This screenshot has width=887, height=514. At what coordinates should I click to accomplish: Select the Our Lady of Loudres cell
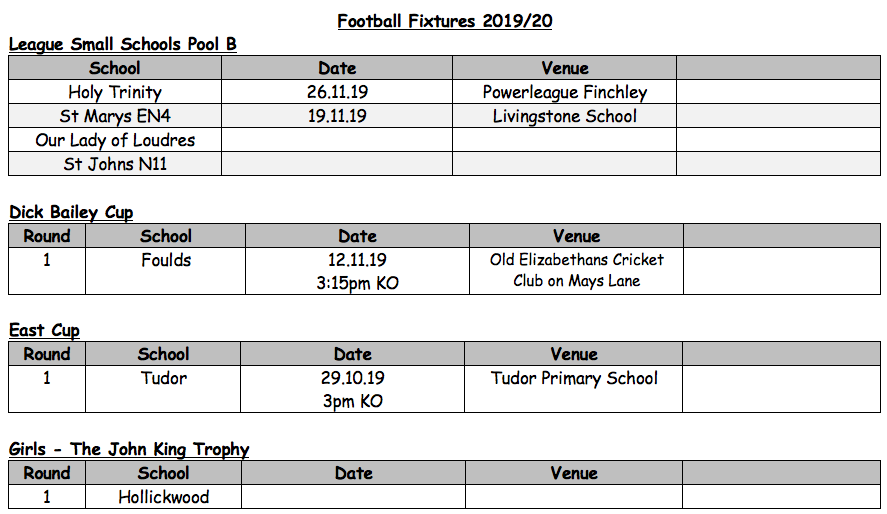(x=115, y=140)
